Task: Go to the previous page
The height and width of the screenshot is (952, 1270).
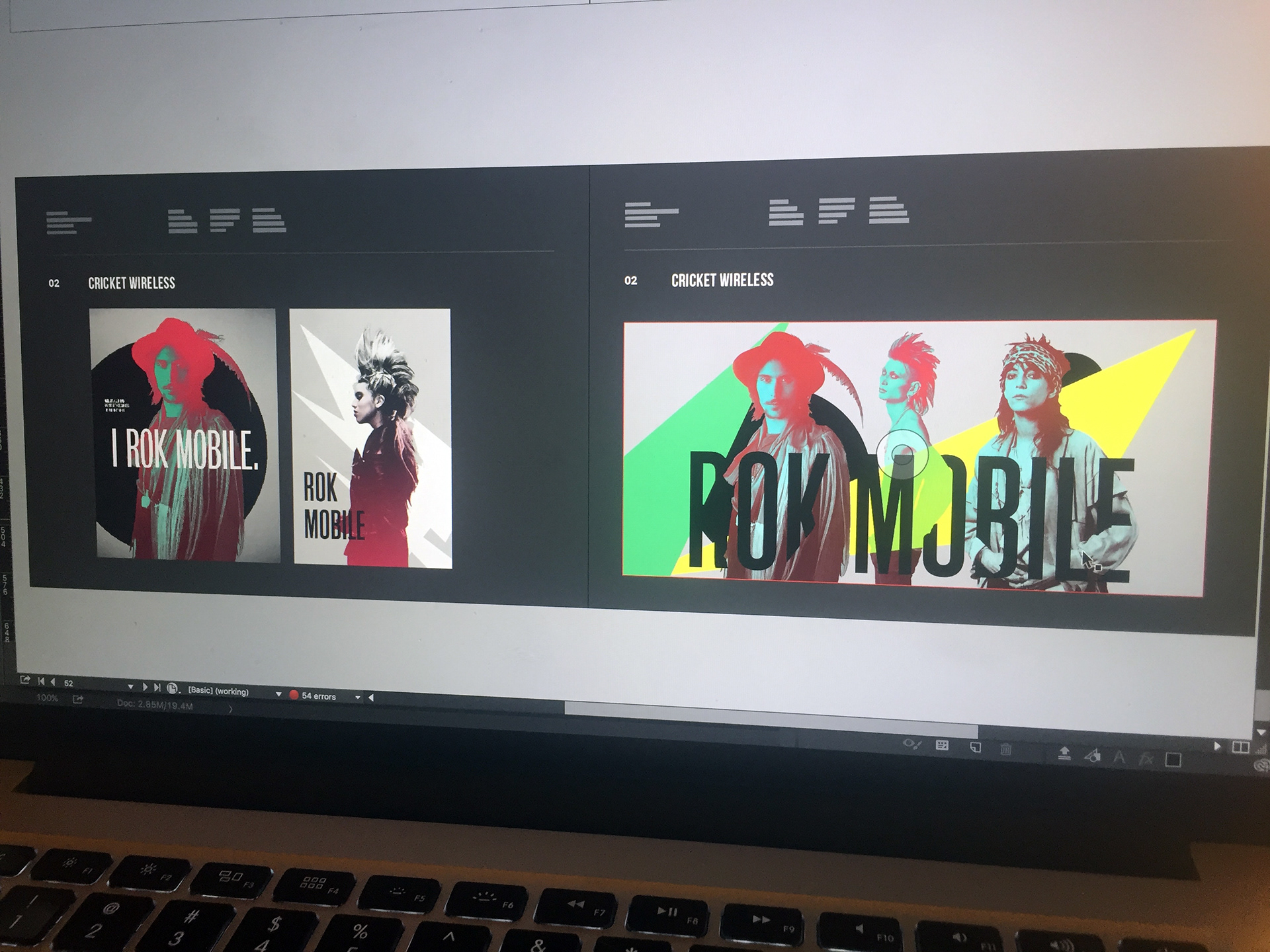Action: [53, 682]
